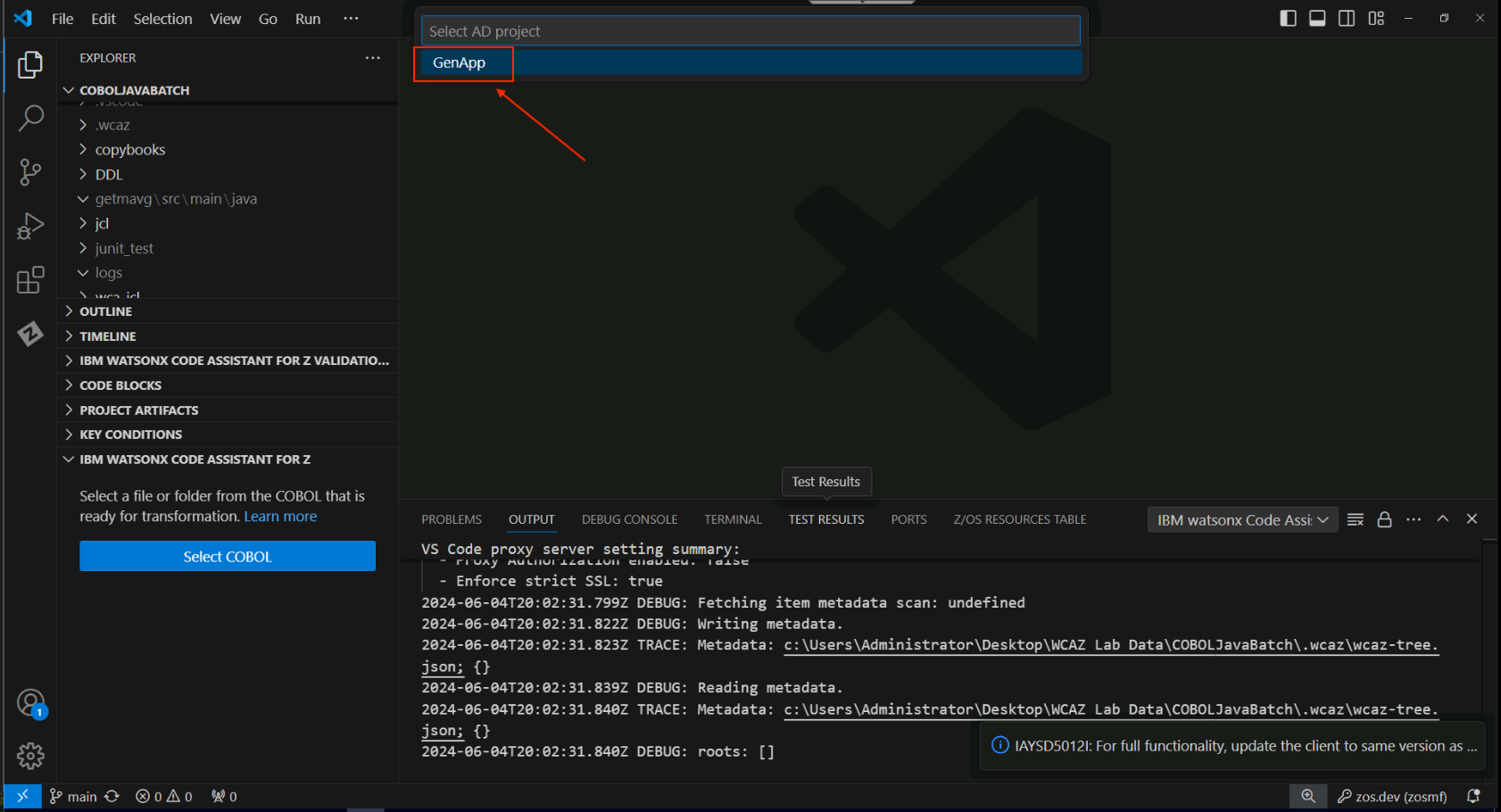
Task: Clear the output using the clear output icon
Action: (1356, 519)
